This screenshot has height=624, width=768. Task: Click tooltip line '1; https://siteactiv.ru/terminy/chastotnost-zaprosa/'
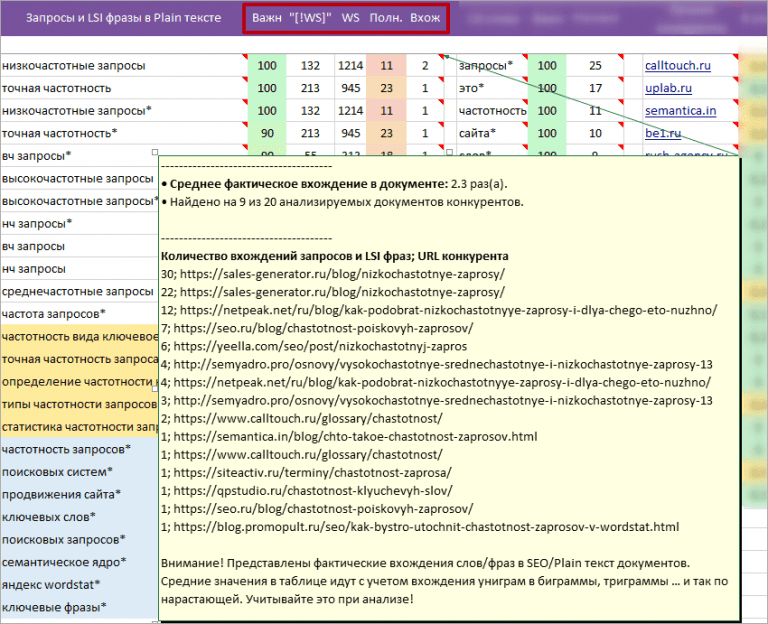307,473
